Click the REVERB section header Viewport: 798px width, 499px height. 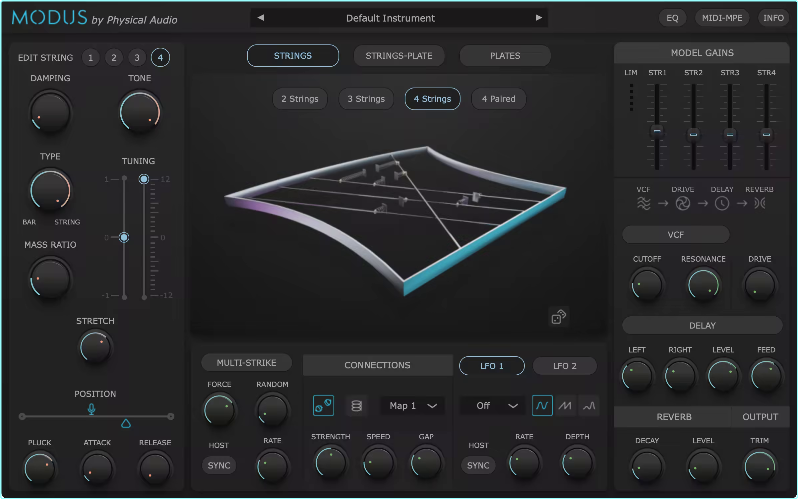tap(674, 417)
